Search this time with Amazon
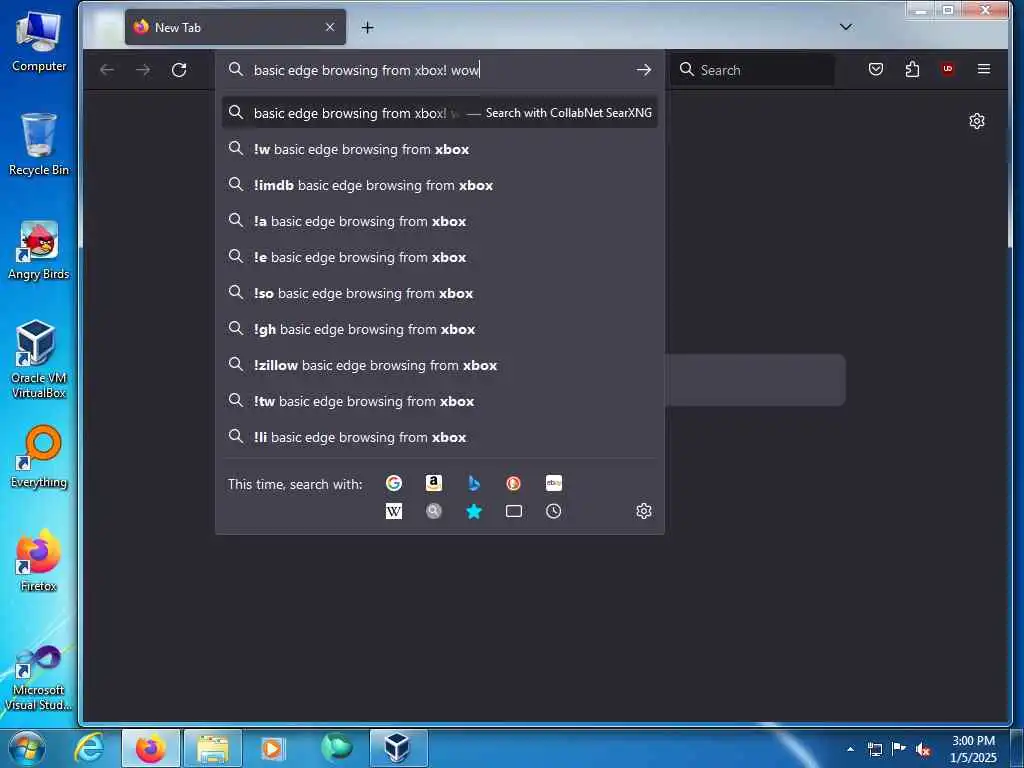Screen dimensions: 1024x768 [x=434, y=483]
